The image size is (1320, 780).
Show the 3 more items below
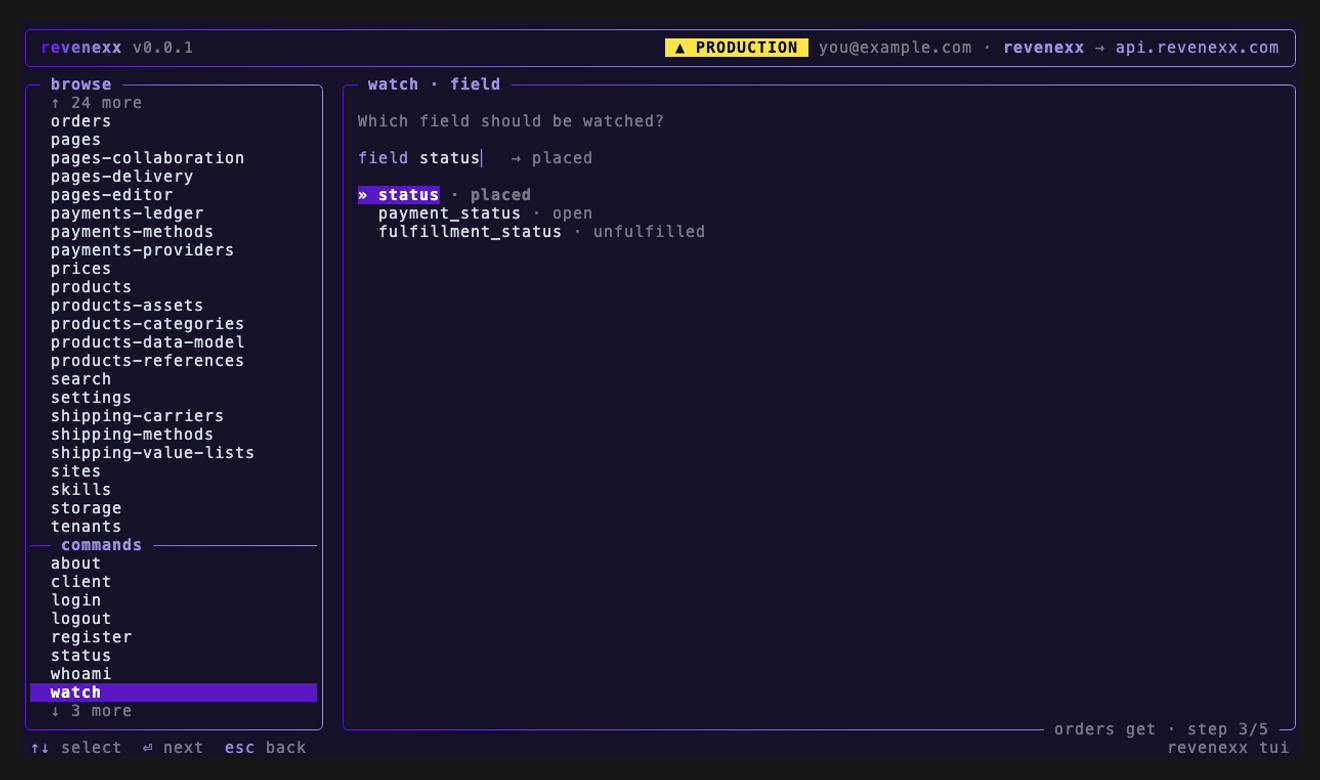(91, 711)
